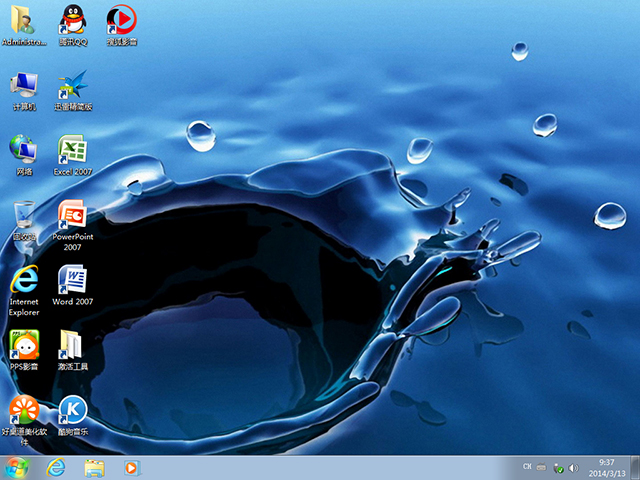Select the Excel 2007 desktop shortcut
The image size is (640, 480).
pyautogui.click(x=72, y=150)
